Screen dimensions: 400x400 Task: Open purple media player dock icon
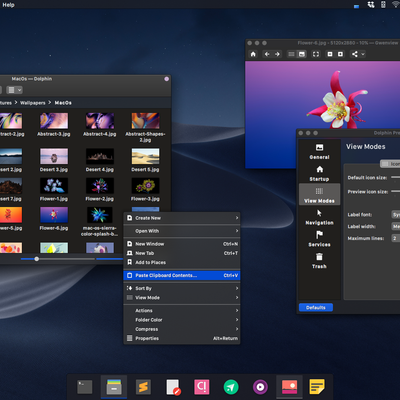pos(260,387)
